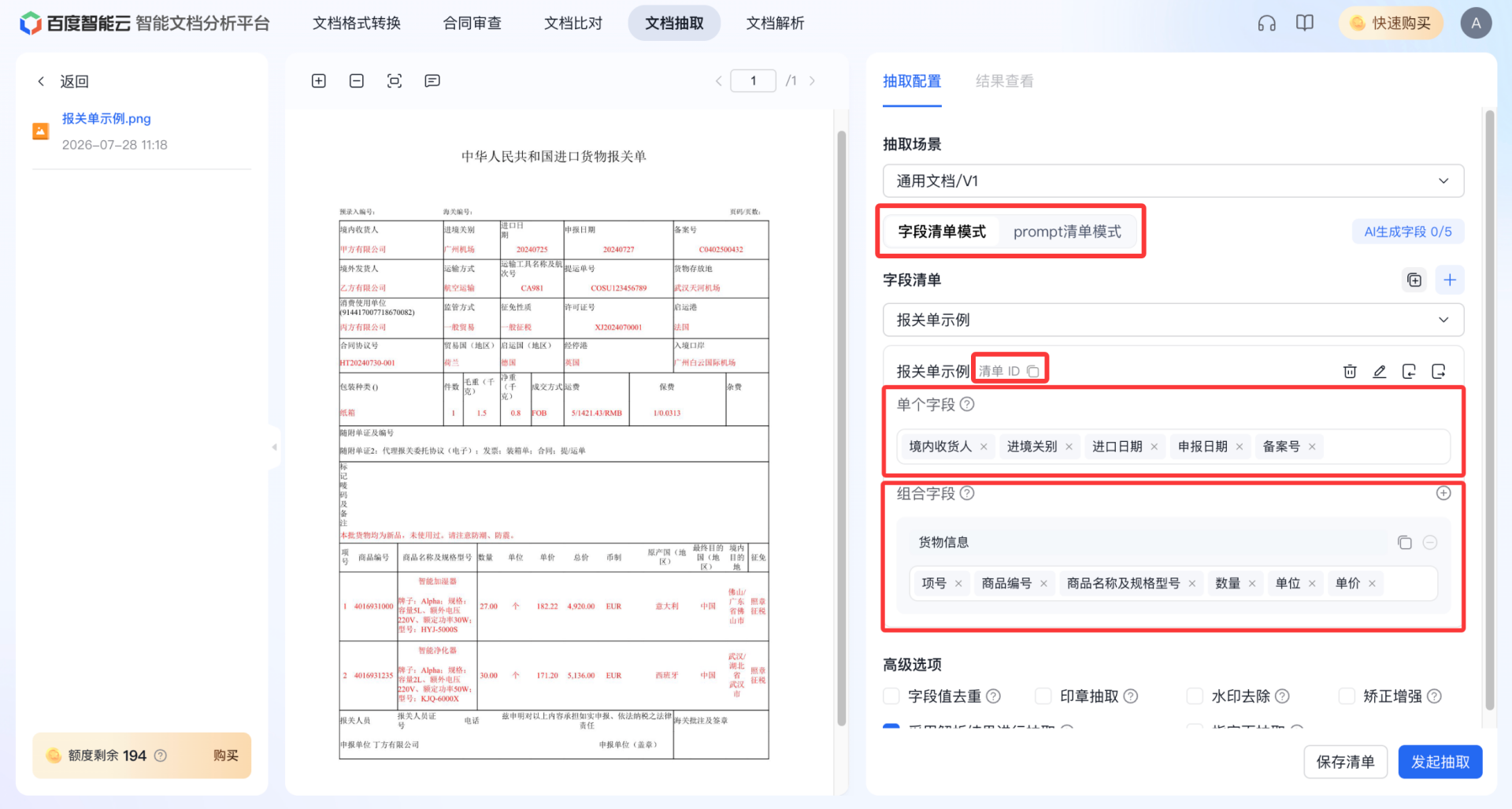This screenshot has width=1512, height=809.
Task: Zoom in on document preview
Action: (319, 81)
